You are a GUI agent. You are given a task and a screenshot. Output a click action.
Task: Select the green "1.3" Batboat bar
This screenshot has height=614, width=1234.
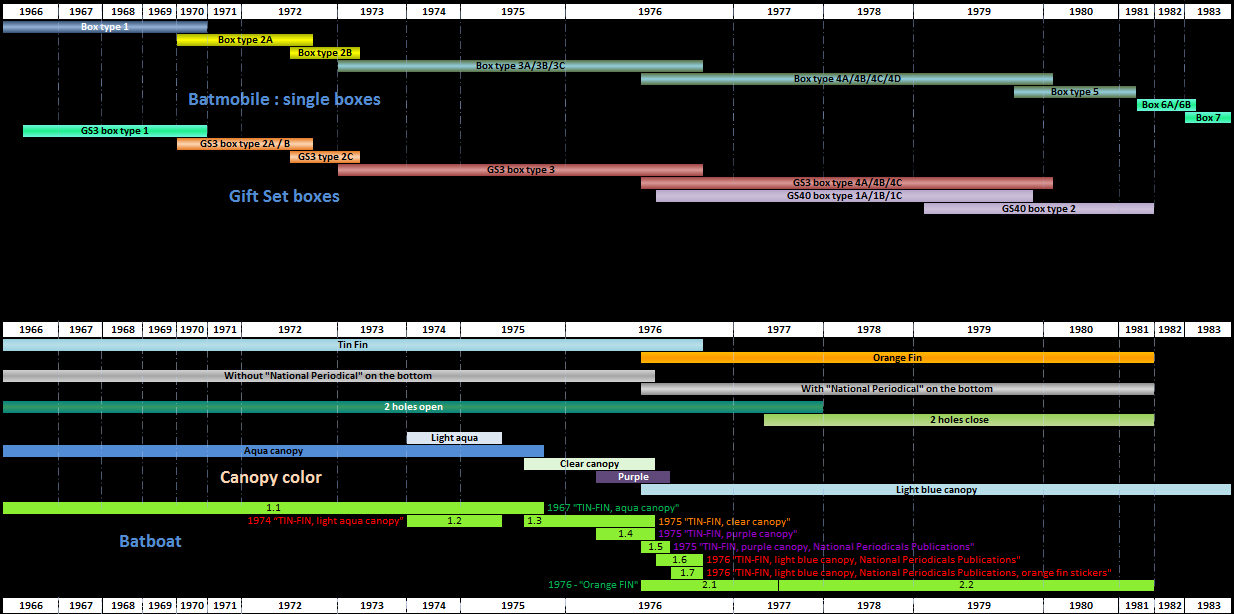coord(589,521)
